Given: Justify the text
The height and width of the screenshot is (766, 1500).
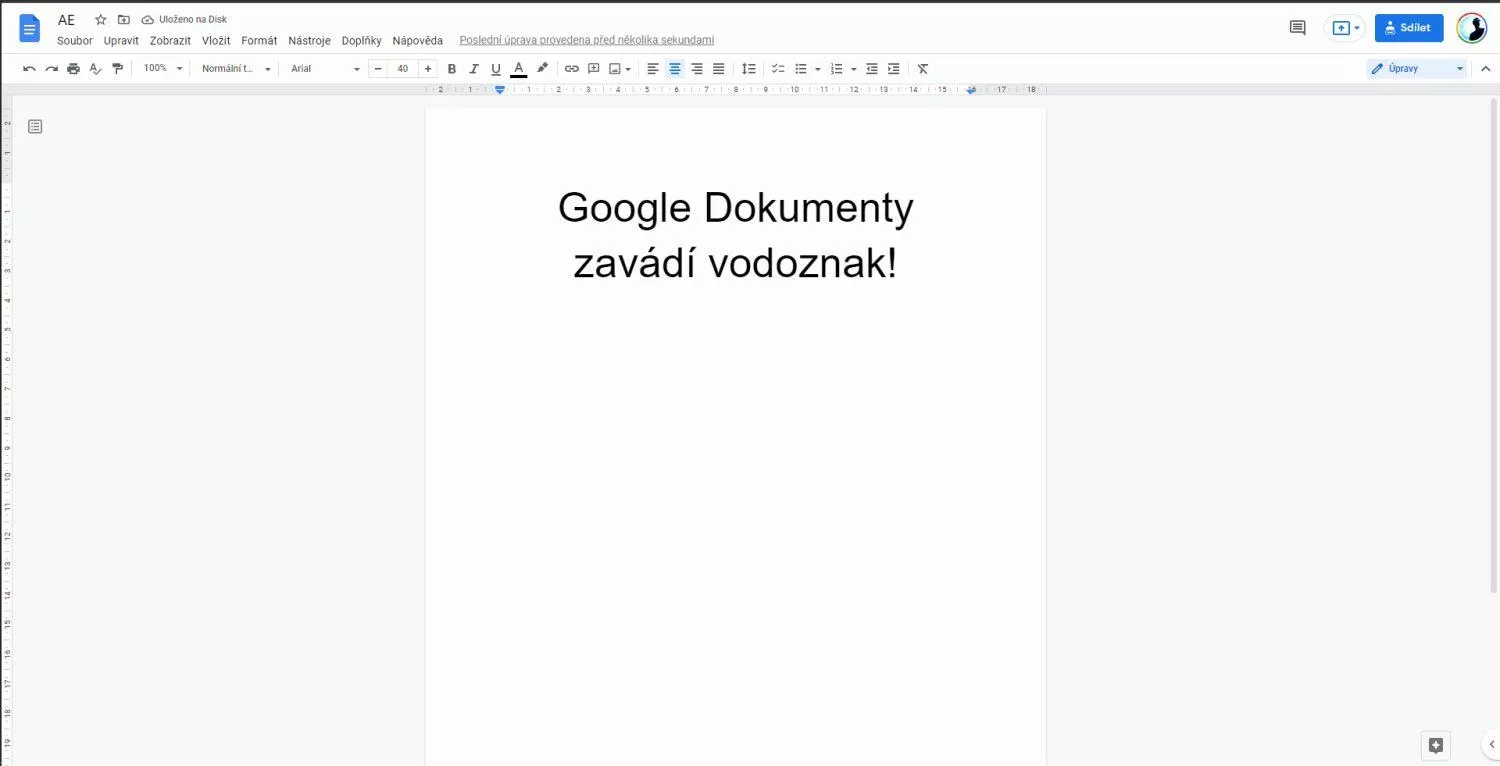Looking at the screenshot, I should click(718, 69).
